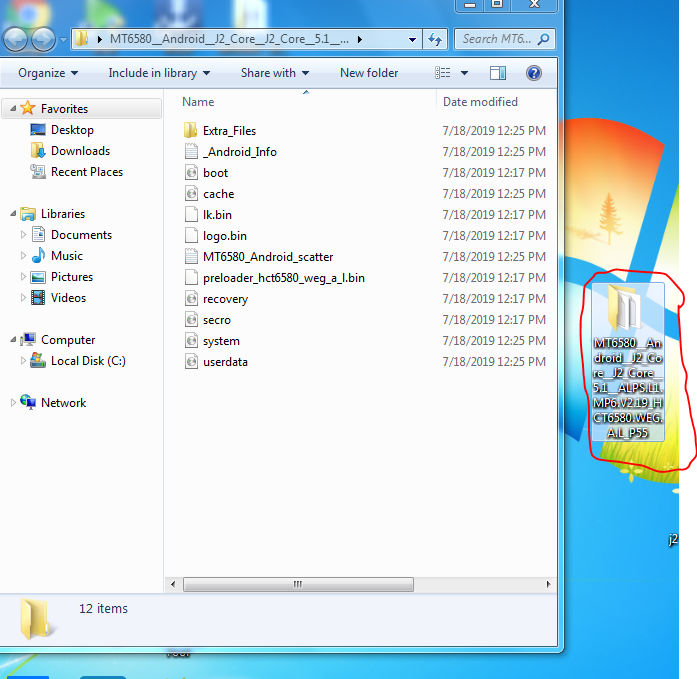Click the MT6580 folder breadcrumb in address bar
The height and width of the screenshot is (679, 697).
[229, 39]
